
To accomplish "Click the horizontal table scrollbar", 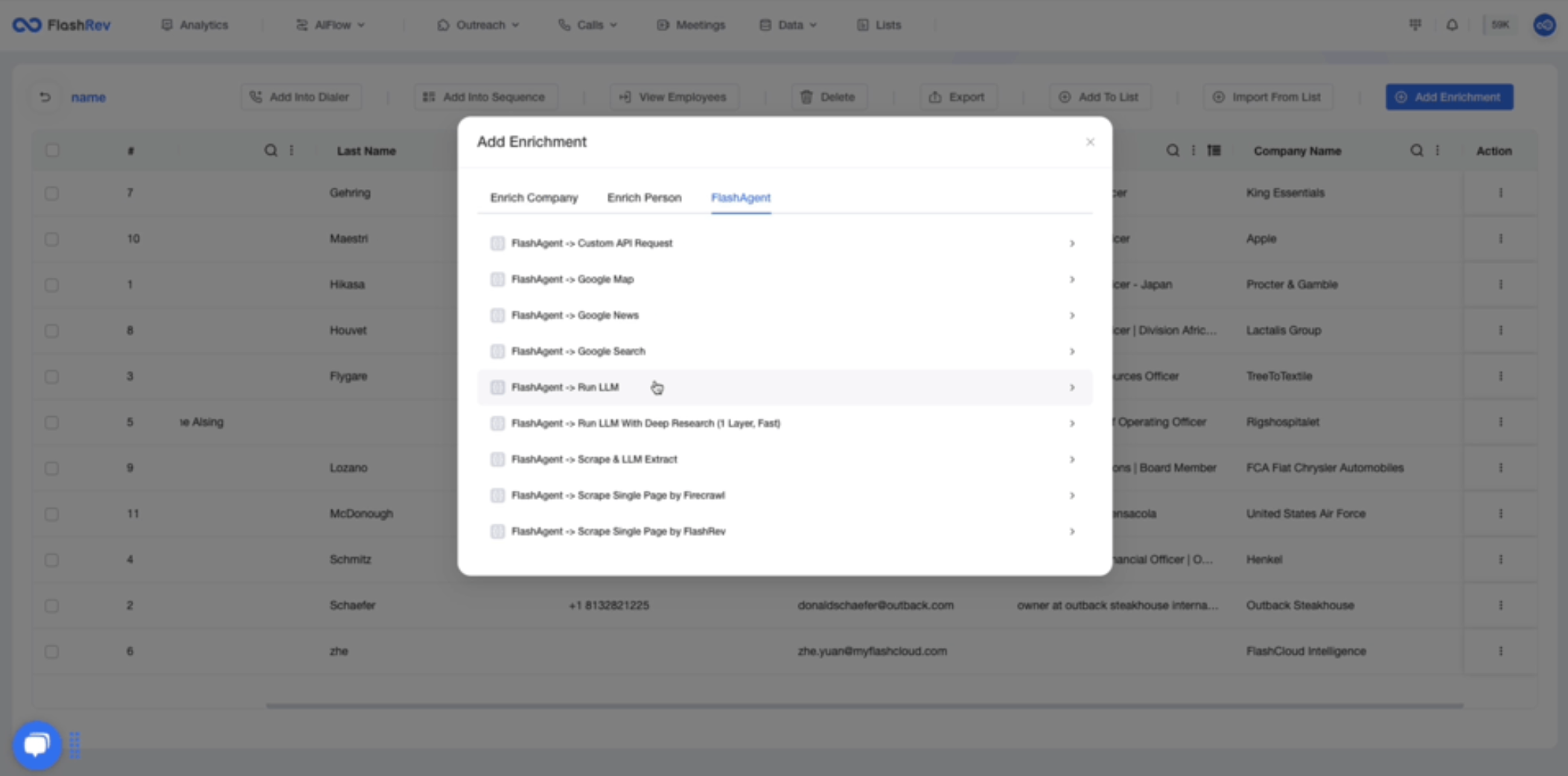I will [x=864, y=705].
